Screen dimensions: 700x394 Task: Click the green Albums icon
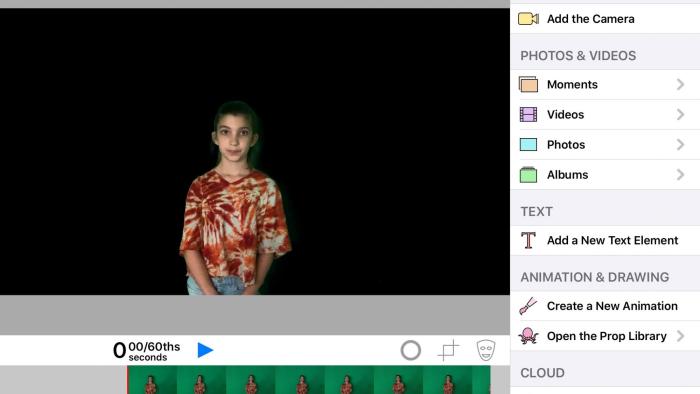point(528,174)
